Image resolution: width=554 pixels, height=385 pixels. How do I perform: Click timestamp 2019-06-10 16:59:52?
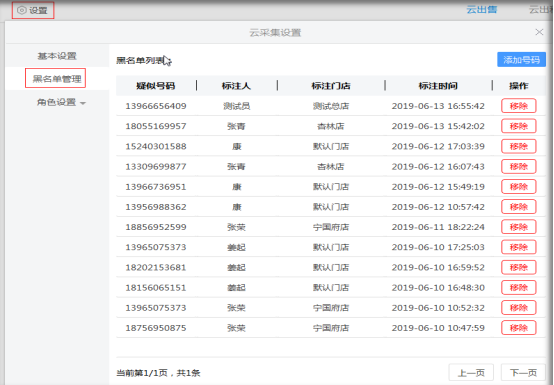(438, 267)
